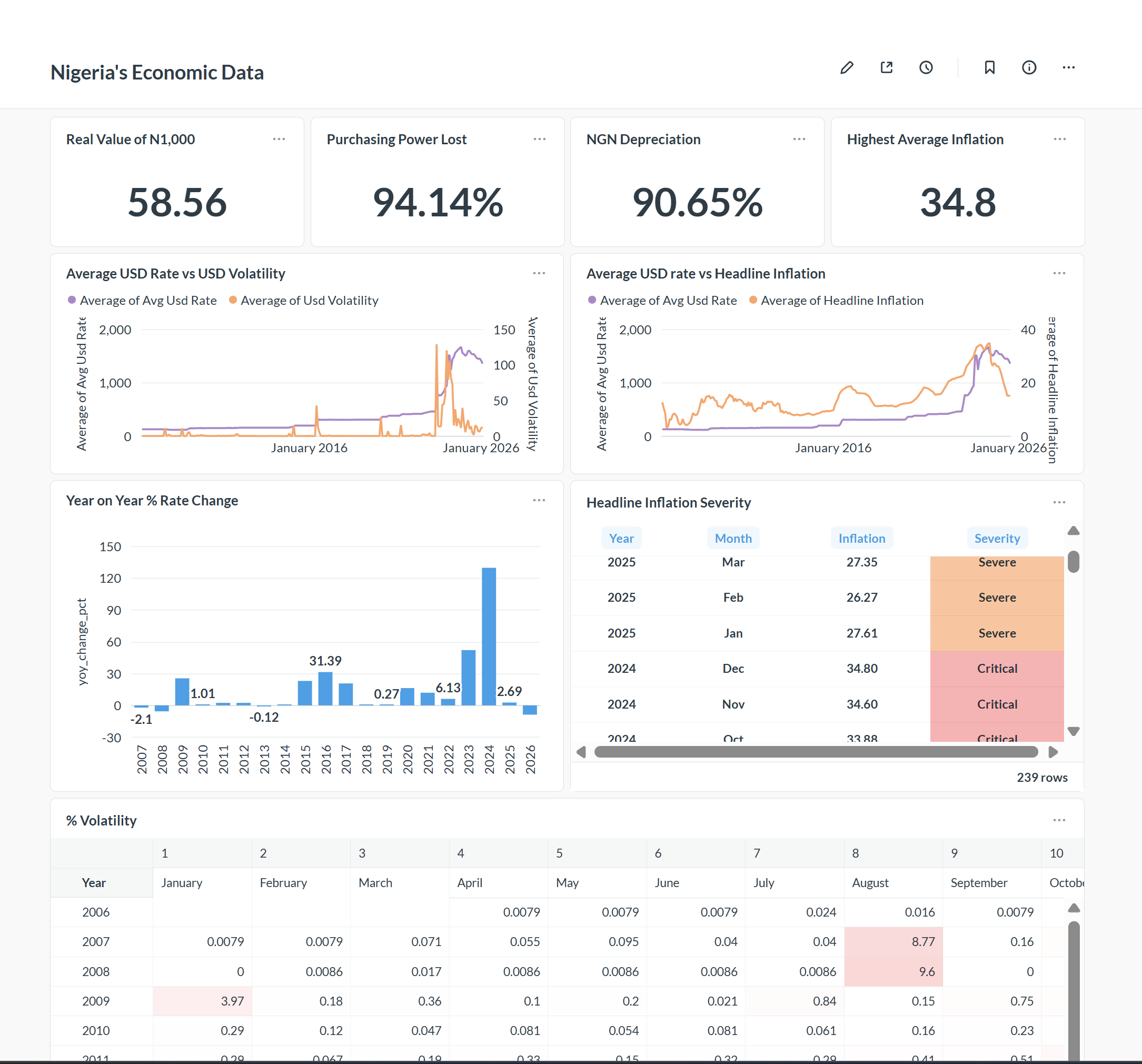
Task: Open NGN Depreciation card options
Action: coord(799,139)
